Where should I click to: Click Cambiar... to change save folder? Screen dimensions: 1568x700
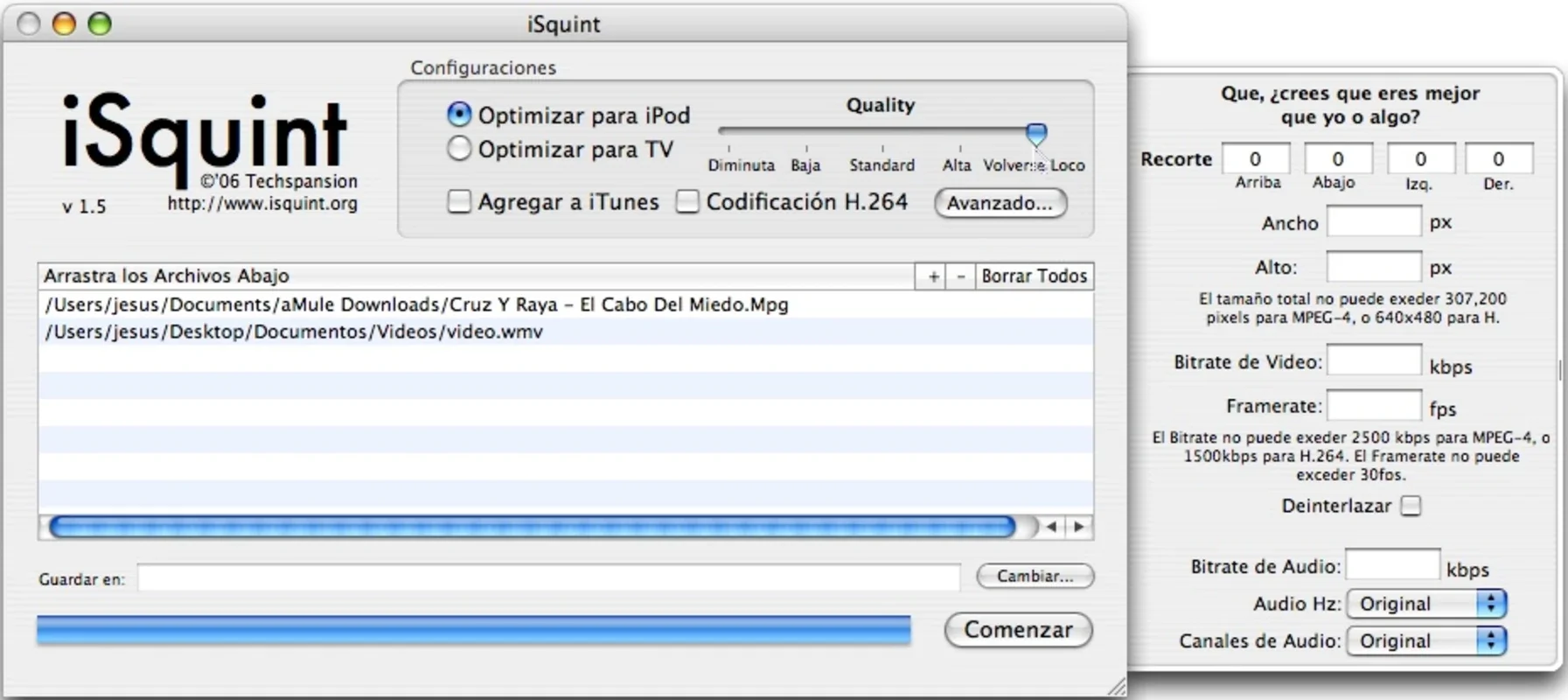(1035, 577)
